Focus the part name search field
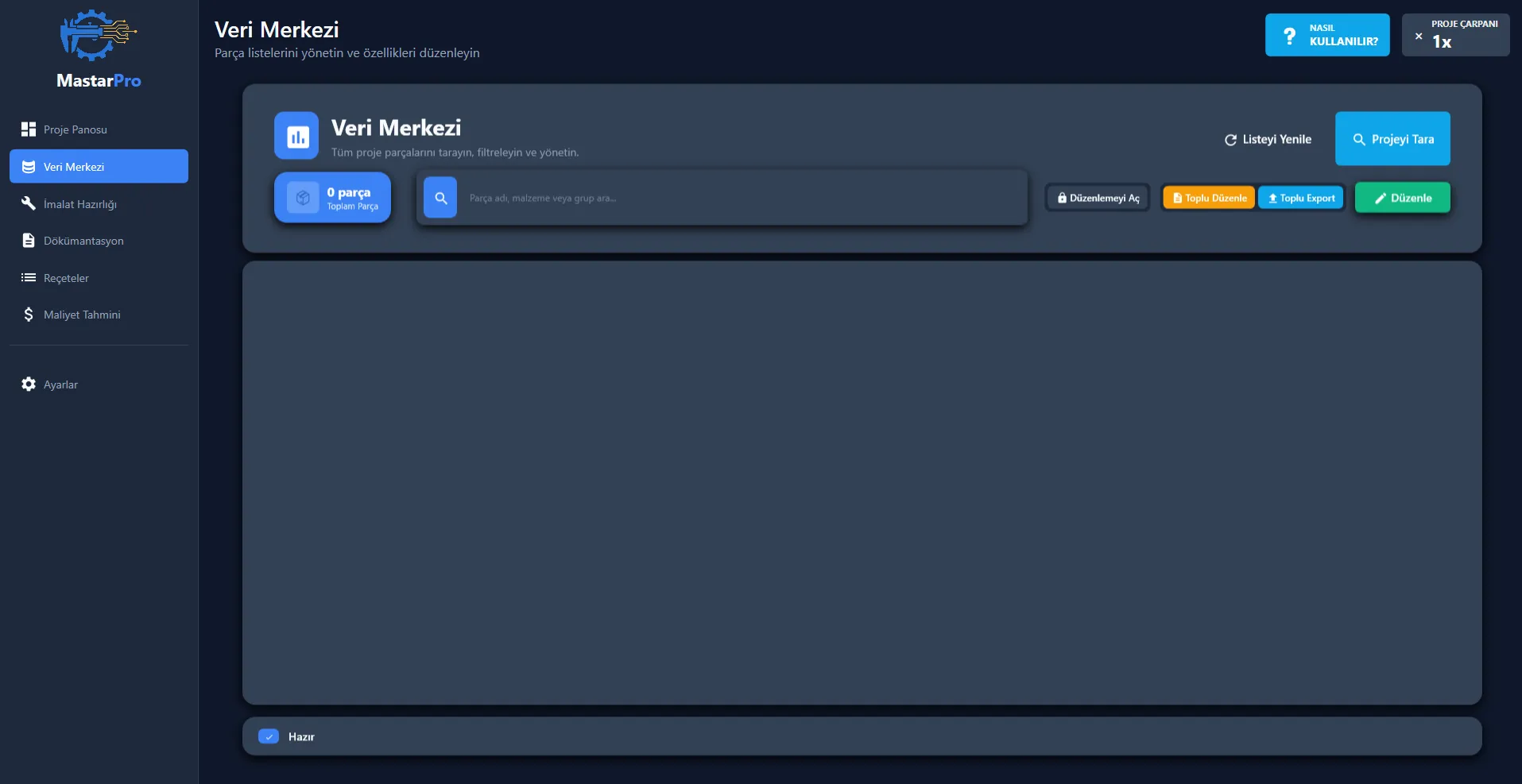Viewport: 1522px width, 784px height. coord(739,198)
